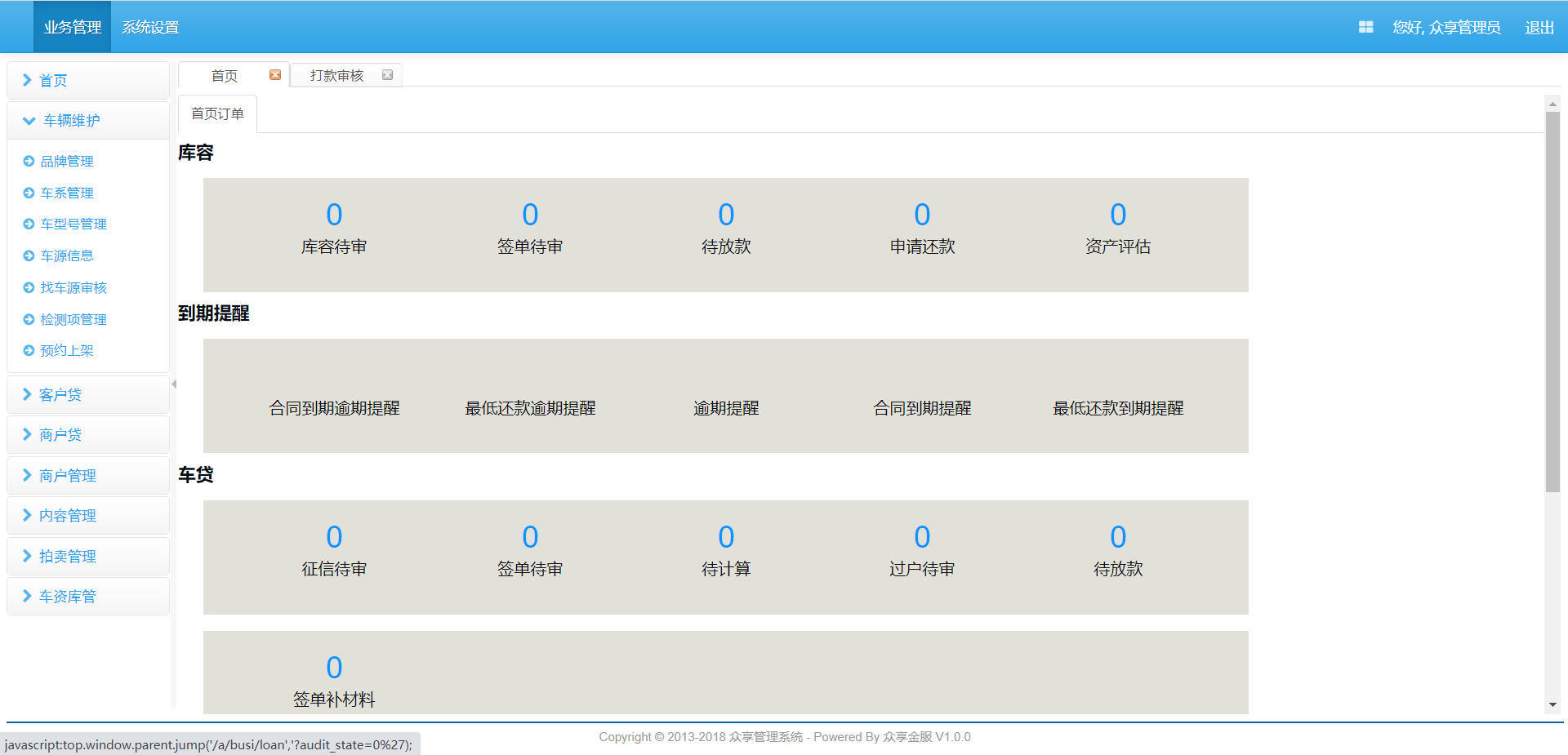Screen dimensions: 1568x755
Task: Open 找车源审核 from the sidebar
Action: 73,288
